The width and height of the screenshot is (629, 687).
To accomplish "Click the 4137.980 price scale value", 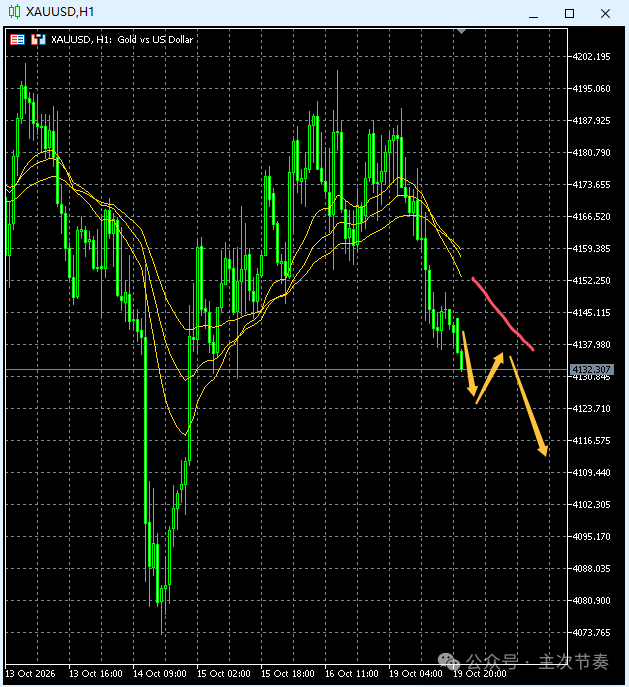I will 591,344.
